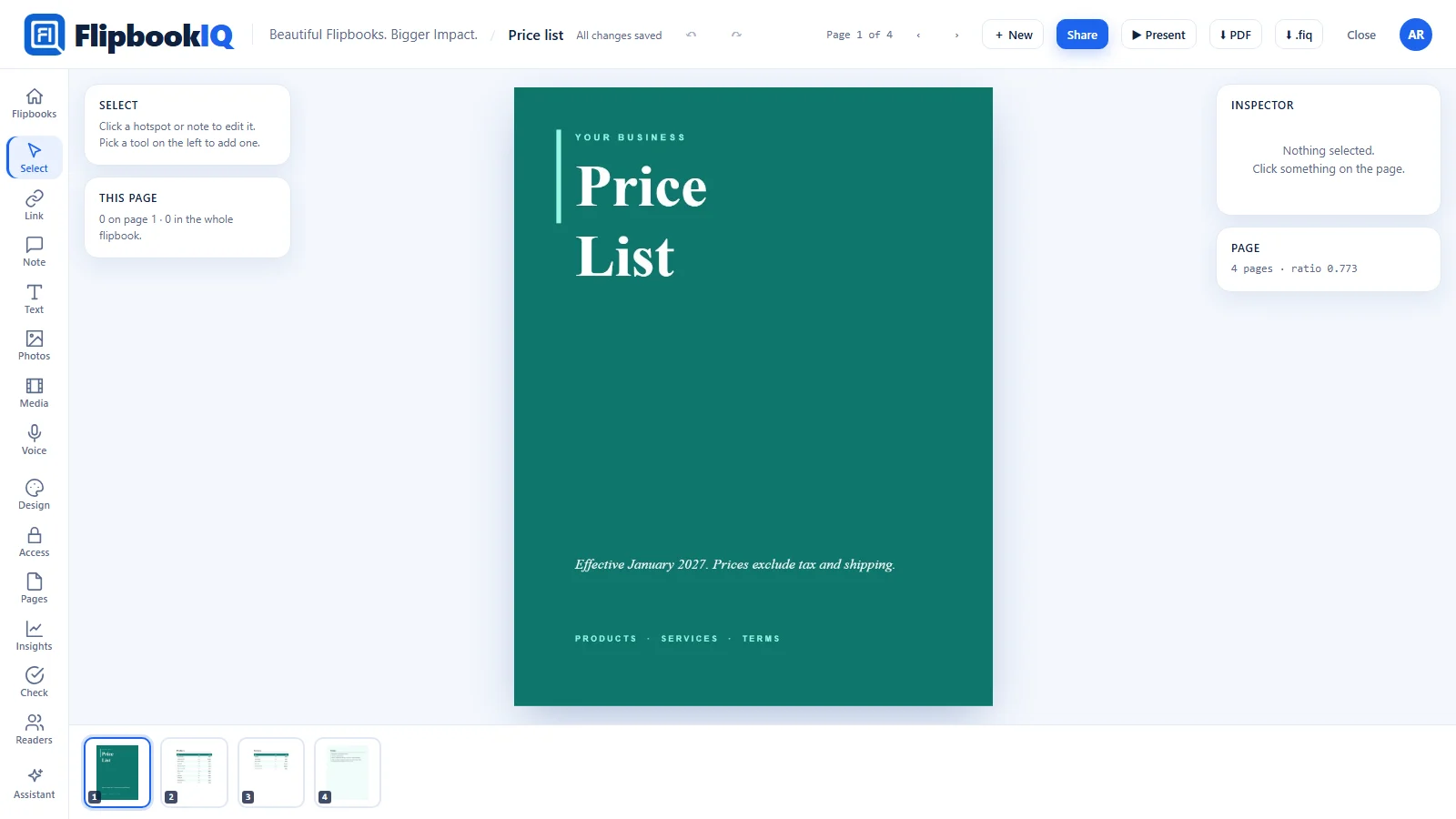Open the Photos tool
The height and width of the screenshot is (819, 1456).
[x=34, y=346]
